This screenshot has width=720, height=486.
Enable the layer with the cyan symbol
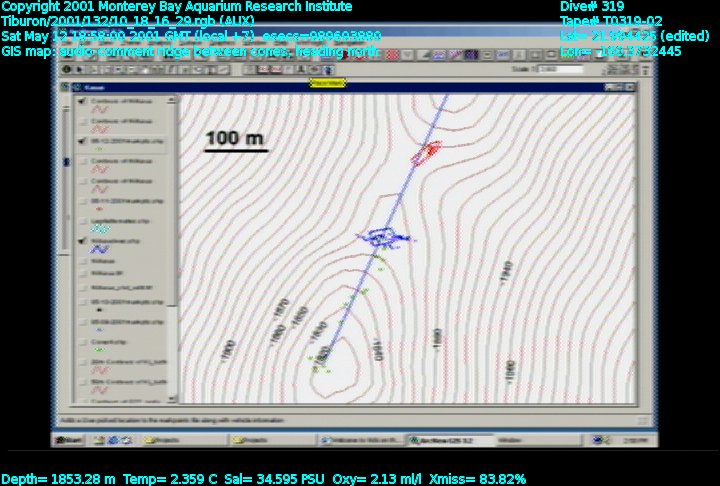[x=82, y=219]
